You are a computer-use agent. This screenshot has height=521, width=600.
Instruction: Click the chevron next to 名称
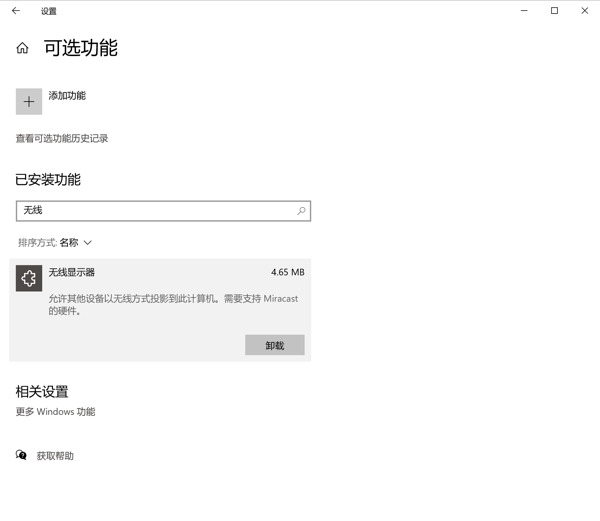[x=88, y=243]
